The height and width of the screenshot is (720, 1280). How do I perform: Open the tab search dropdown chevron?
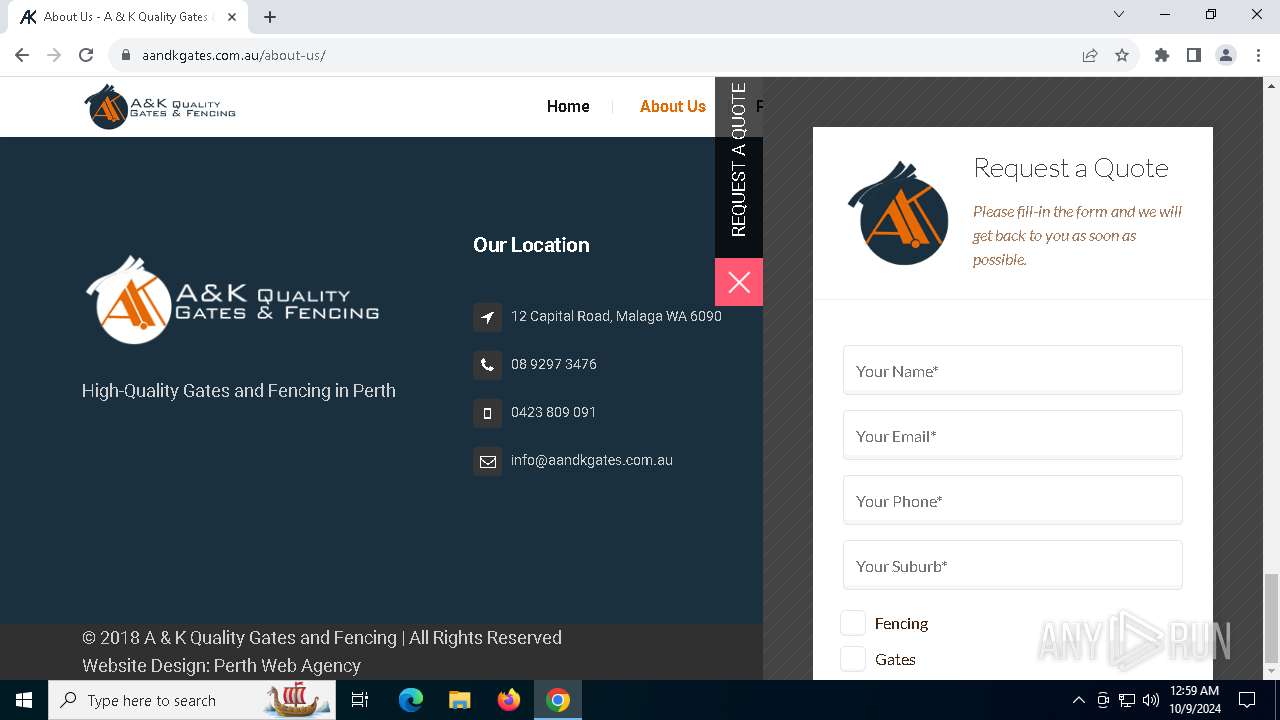click(1119, 15)
